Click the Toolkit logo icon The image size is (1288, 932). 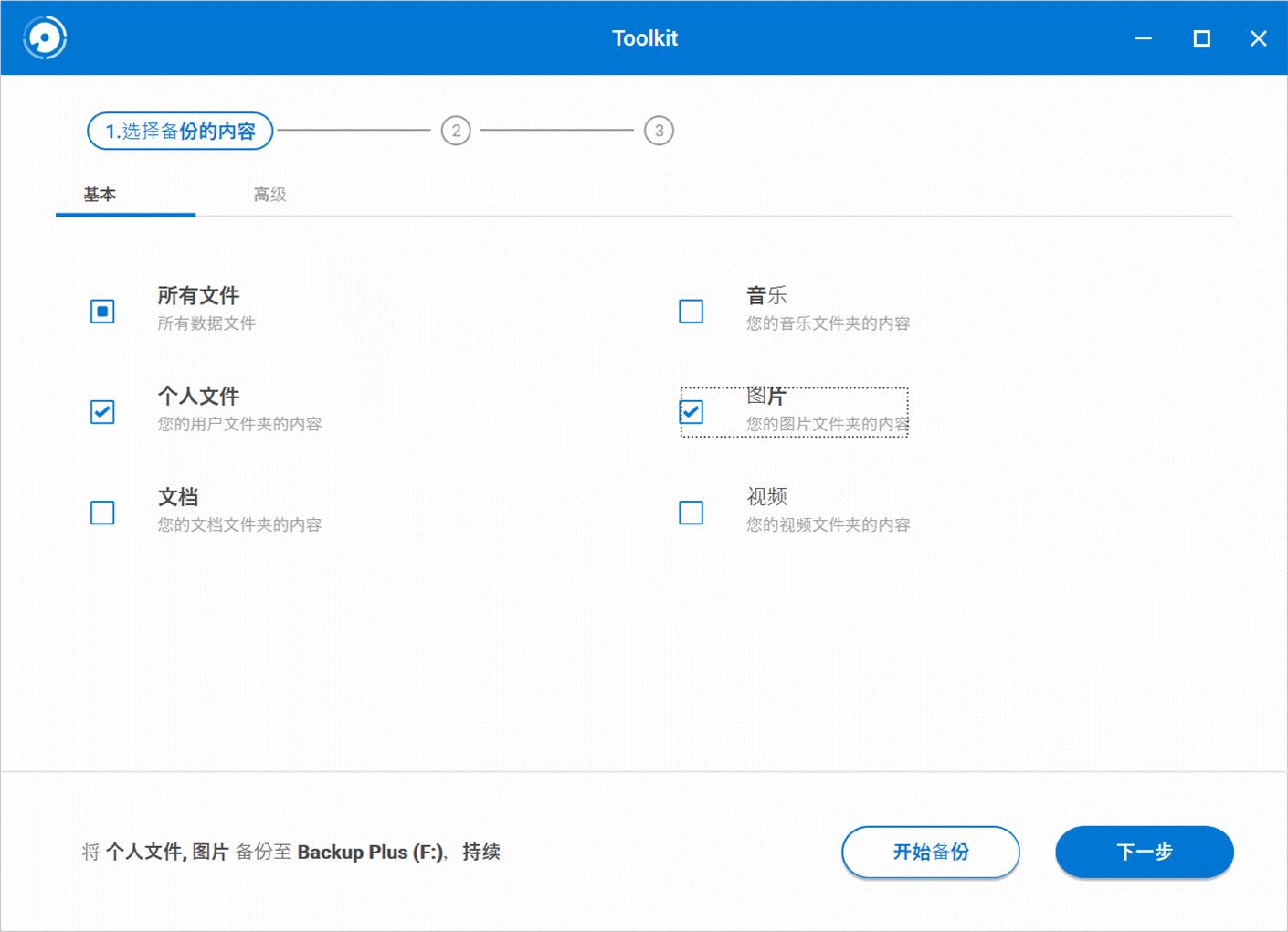click(43, 38)
